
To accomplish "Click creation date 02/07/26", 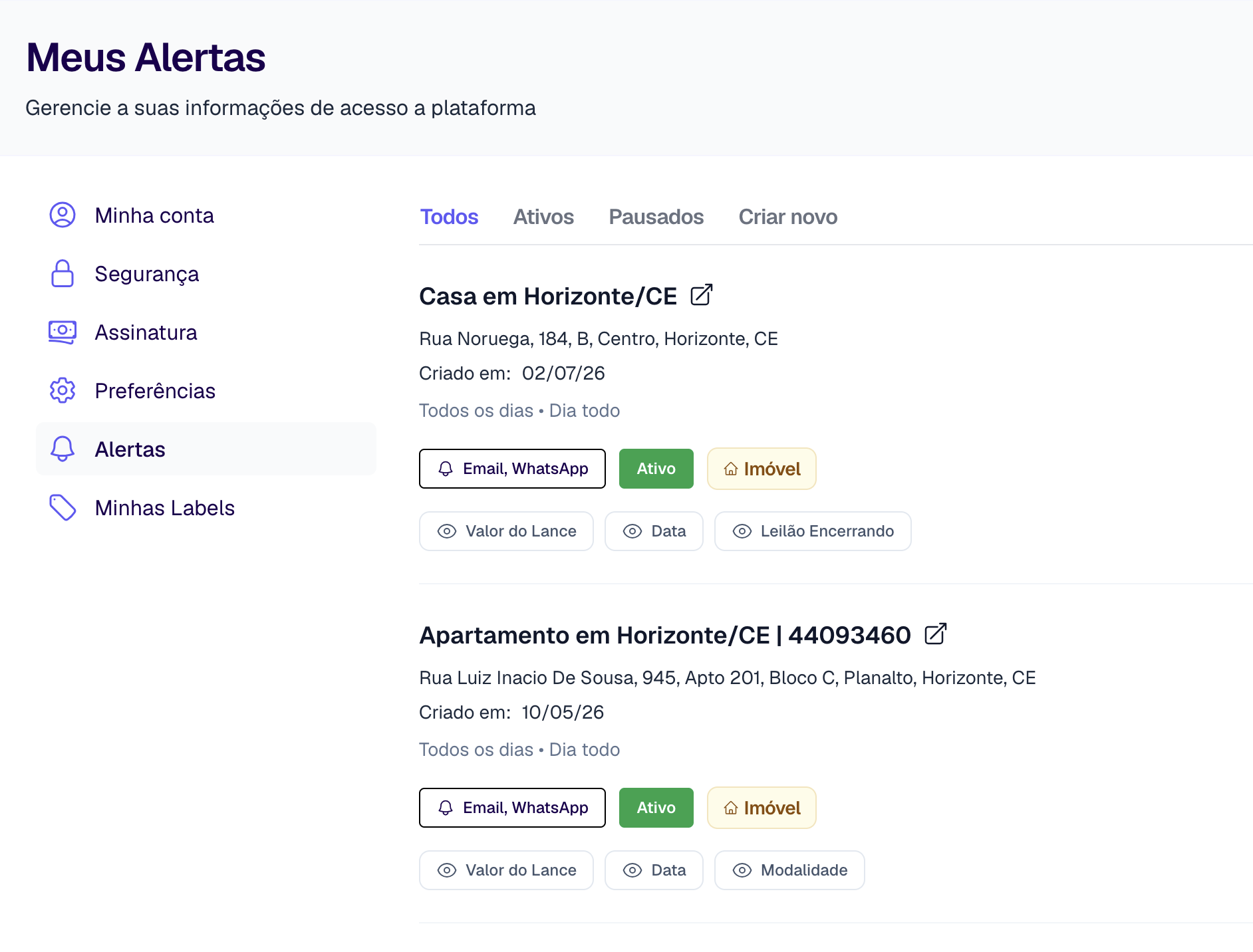I will tap(563, 373).
